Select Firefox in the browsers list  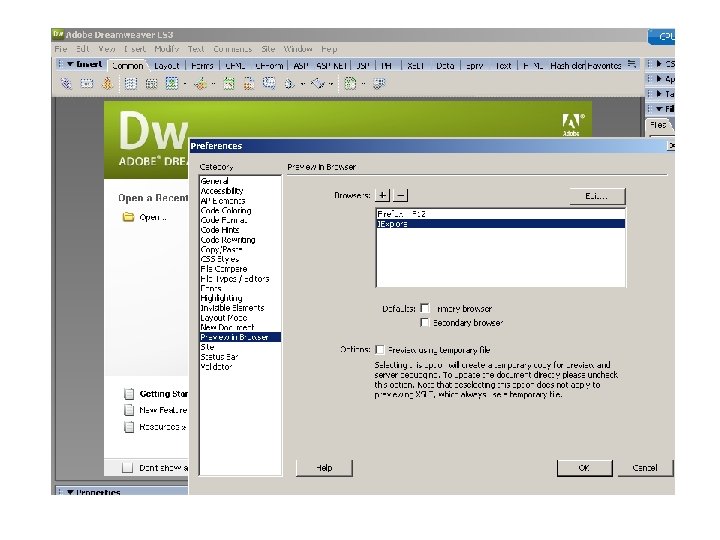pyautogui.click(x=501, y=214)
